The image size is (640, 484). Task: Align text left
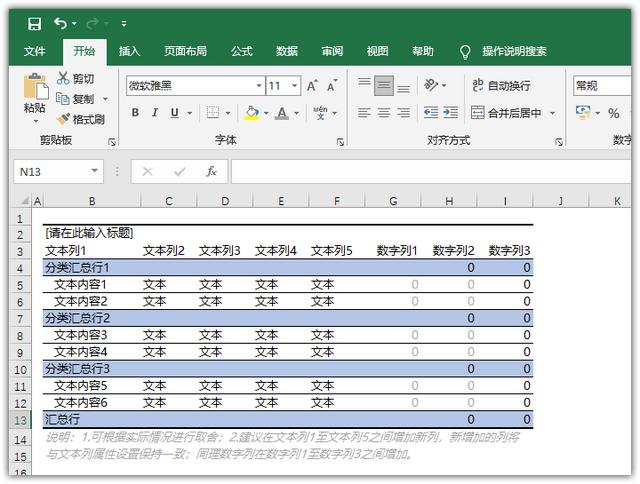(x=364, y=113)
